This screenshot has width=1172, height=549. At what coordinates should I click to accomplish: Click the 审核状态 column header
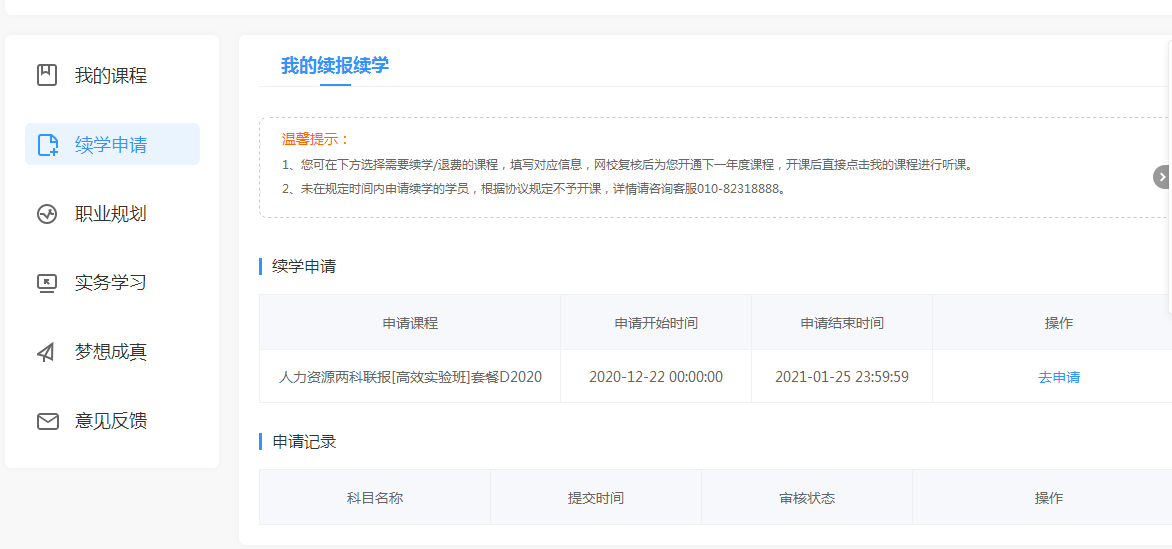[x=806, y=497]
